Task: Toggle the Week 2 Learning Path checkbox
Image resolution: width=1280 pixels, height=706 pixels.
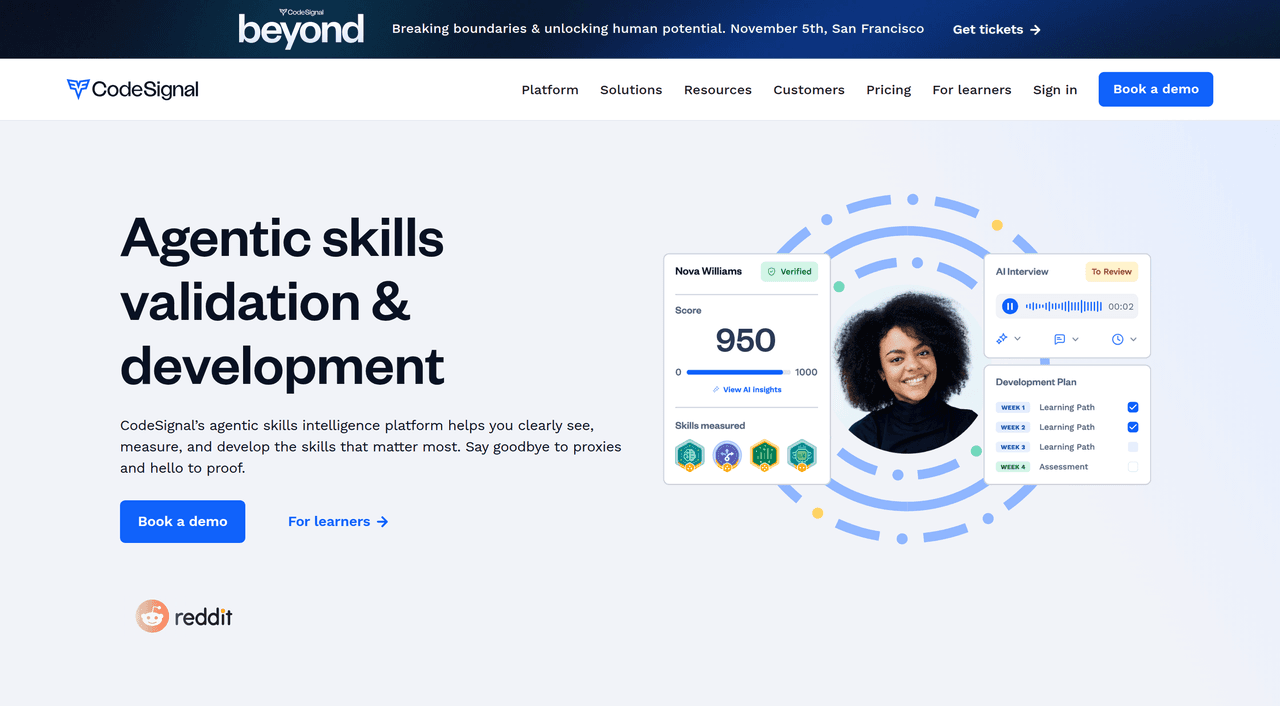Action: [x=1133, y=427]
